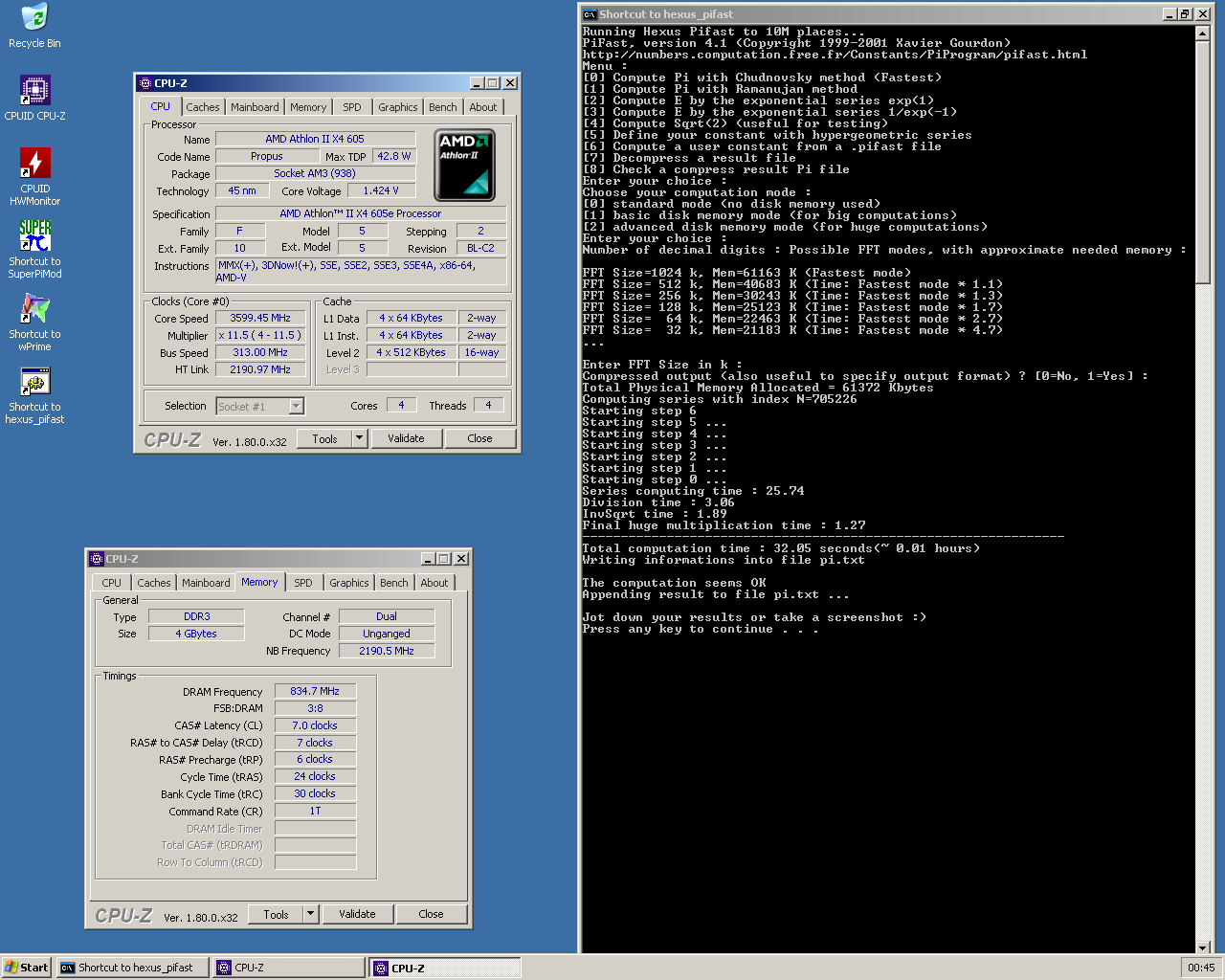Click the Command Rate value 1T
The image size is (1225, 980).
[x=315, y=811]
